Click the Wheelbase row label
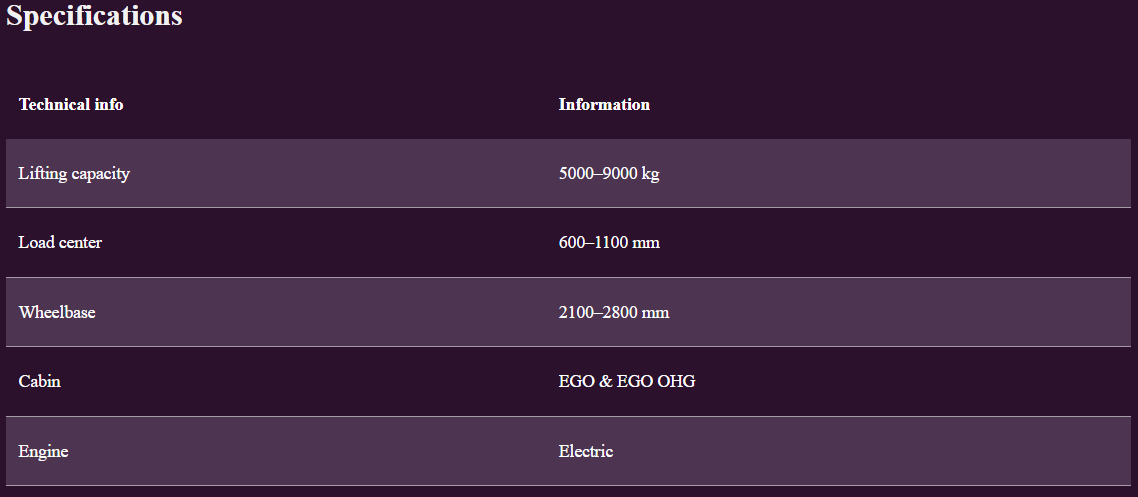The height and width of the screenshot is (497, 1138). [57, 312]
